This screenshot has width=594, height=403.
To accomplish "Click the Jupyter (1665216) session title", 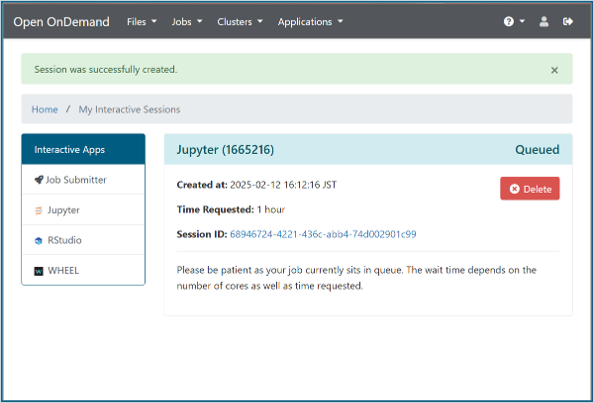I will pyautogui.click(x=225, y=150).
